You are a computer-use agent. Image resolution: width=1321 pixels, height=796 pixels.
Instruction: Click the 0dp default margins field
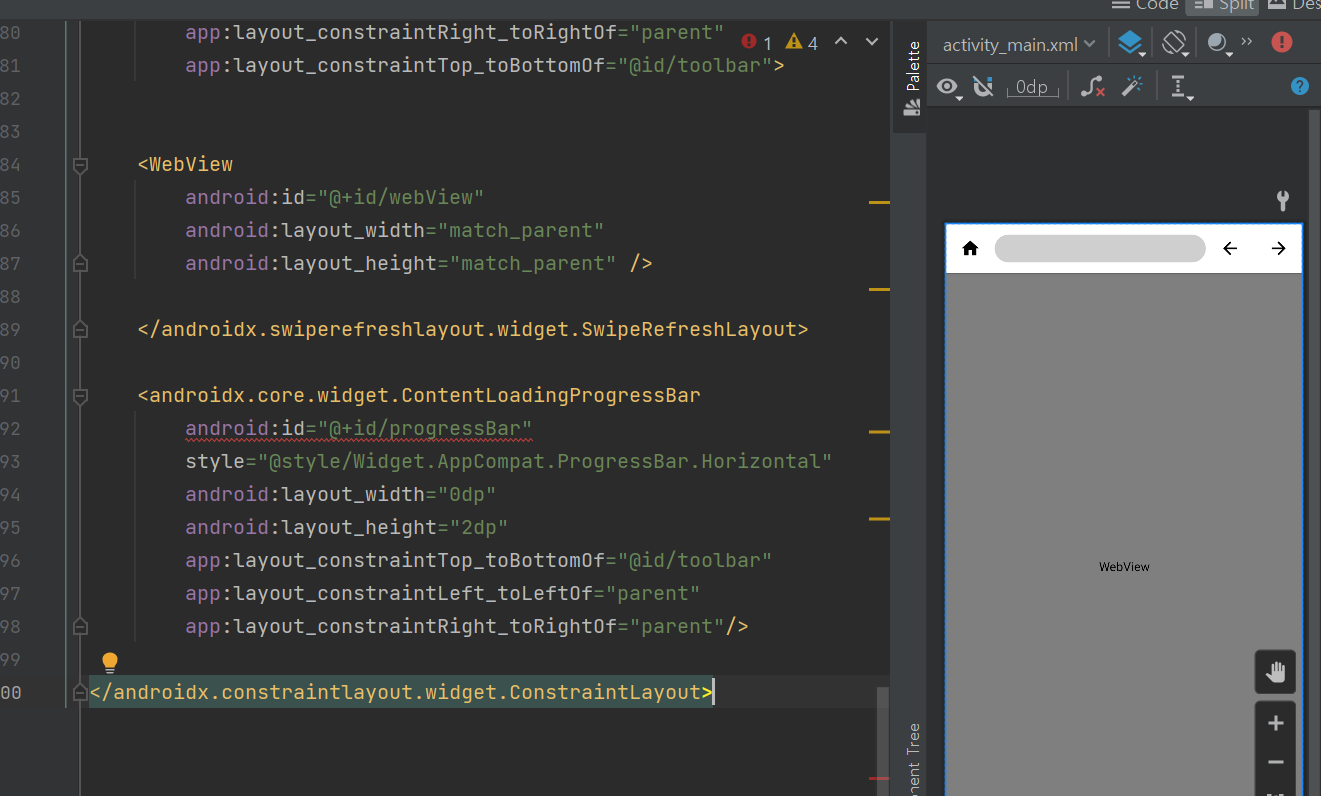tap(1032, 88)
